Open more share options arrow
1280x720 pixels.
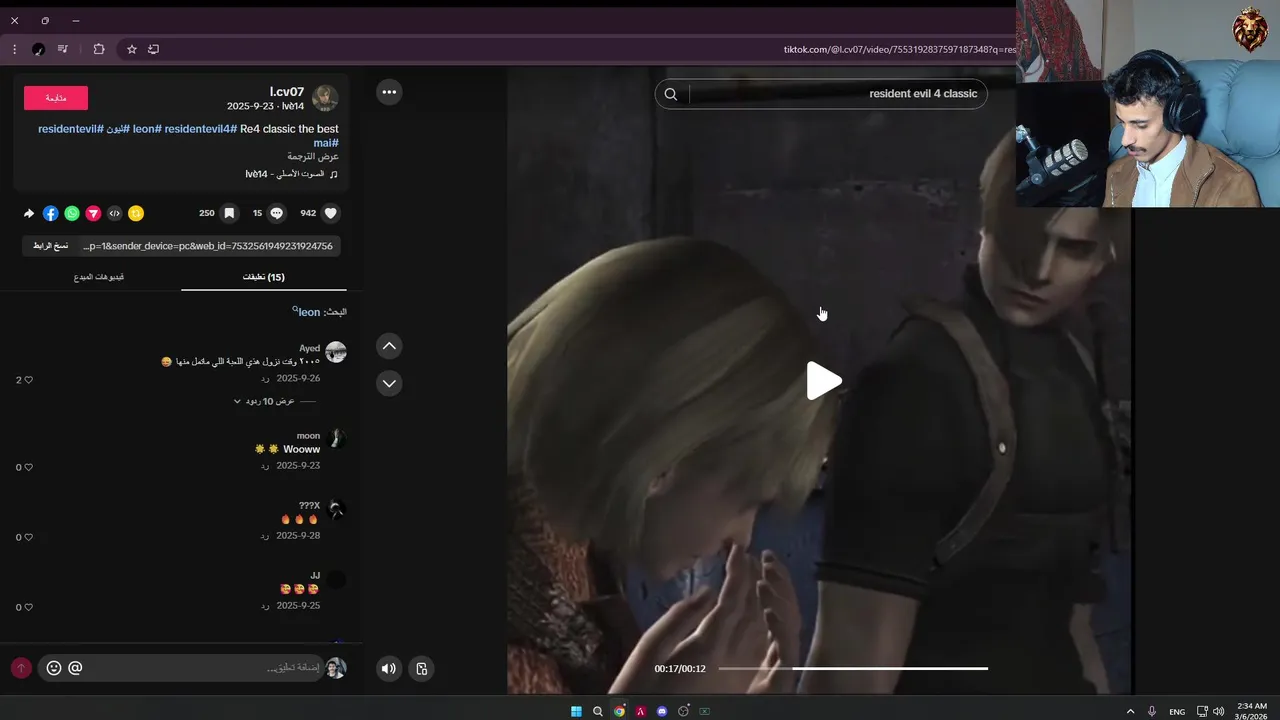point(29,213)
